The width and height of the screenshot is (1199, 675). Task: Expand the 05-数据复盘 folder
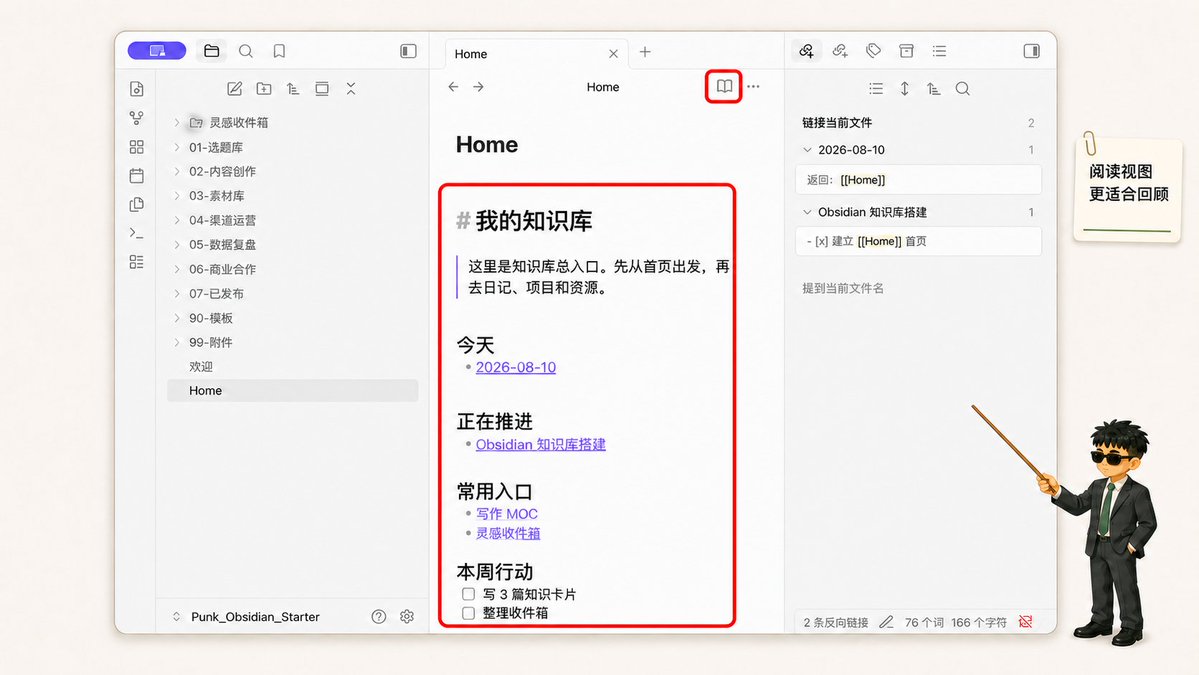177,245
